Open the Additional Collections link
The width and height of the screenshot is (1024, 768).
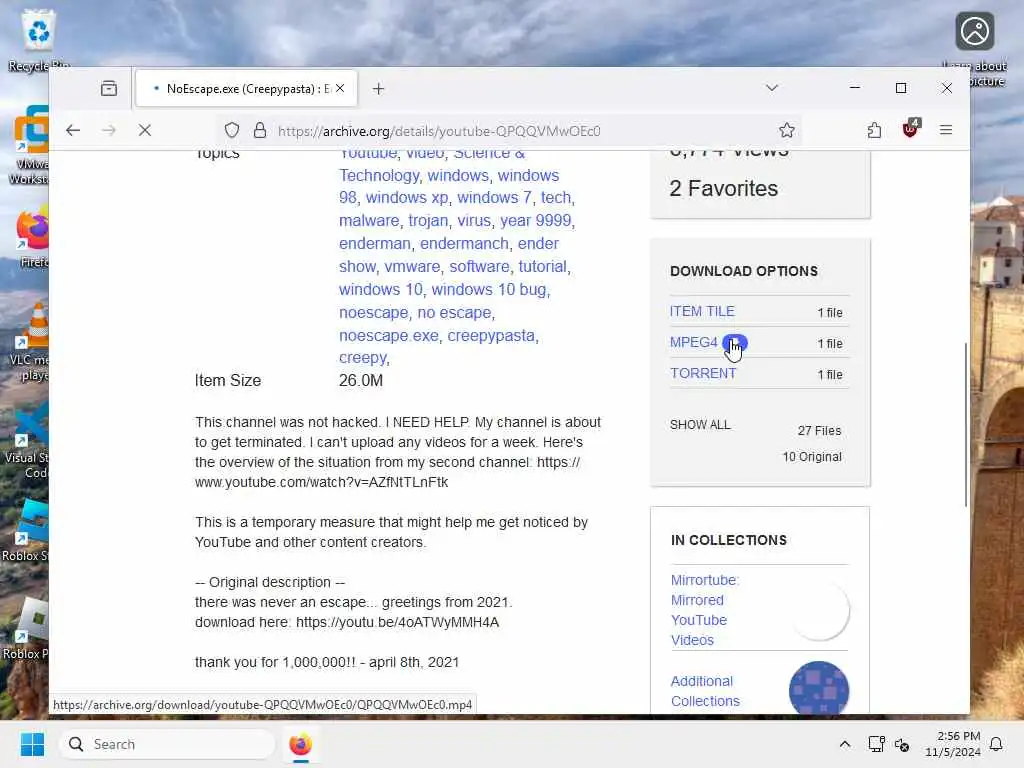(705, 691)
